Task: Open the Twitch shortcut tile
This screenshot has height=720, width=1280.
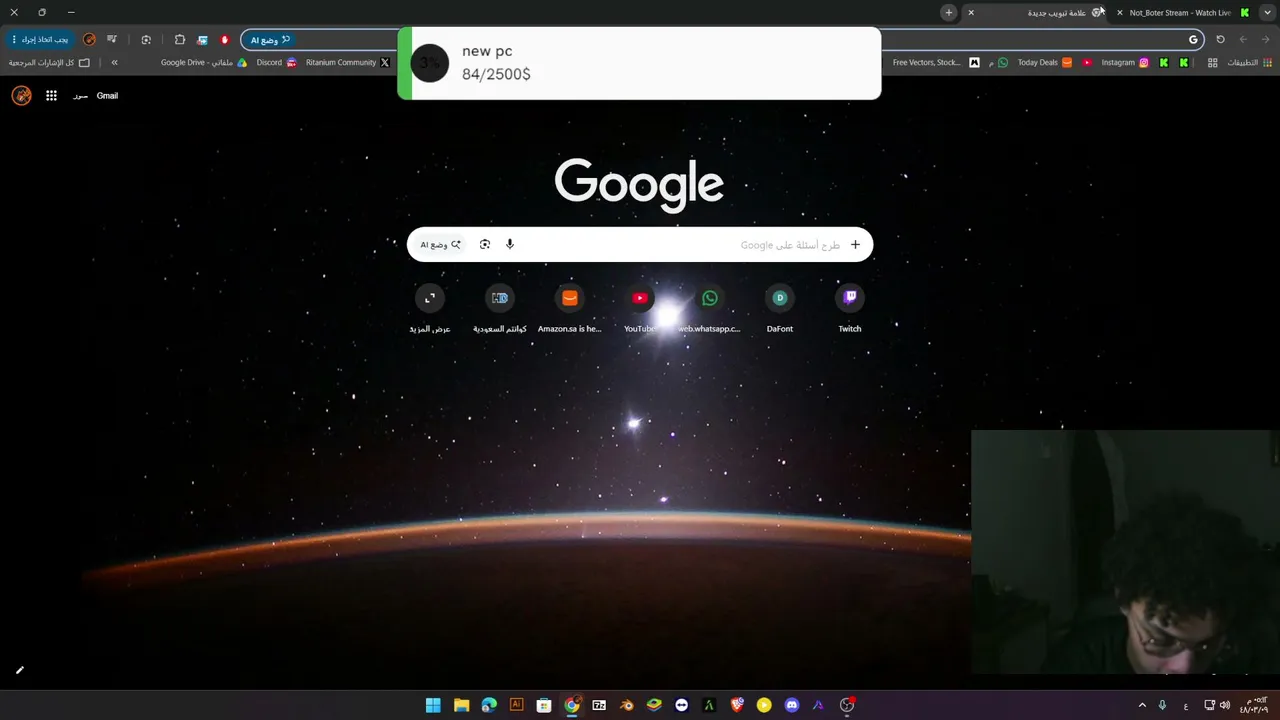Action: [850, 308]
